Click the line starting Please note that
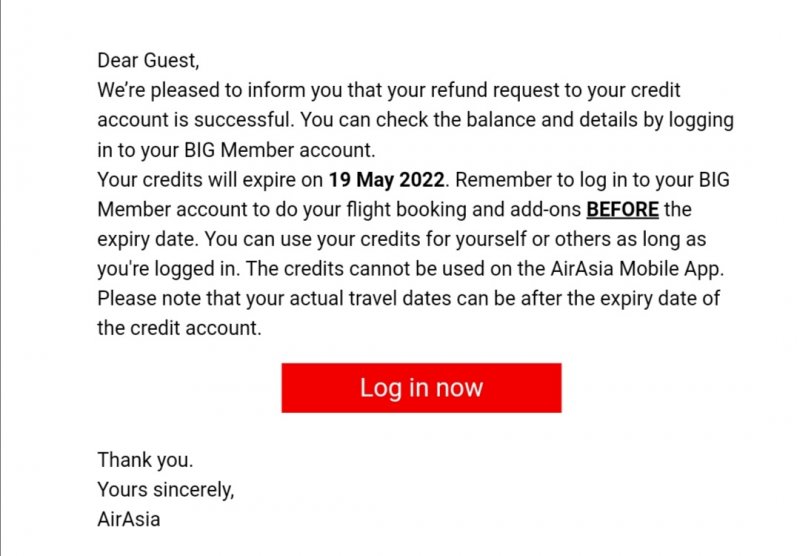Screen dimensions: 800x556 [x=409, y=299]
